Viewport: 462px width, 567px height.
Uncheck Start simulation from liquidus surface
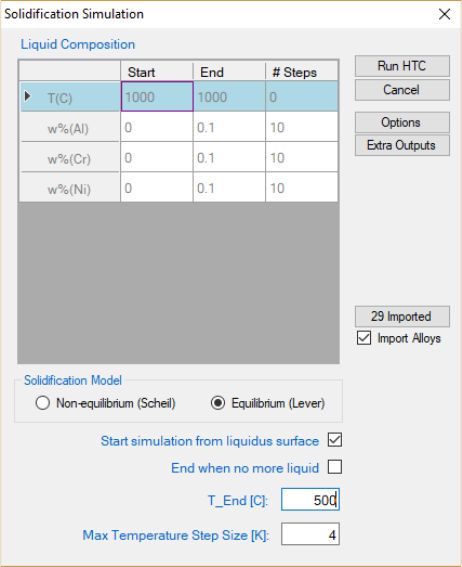click(335, 440)
